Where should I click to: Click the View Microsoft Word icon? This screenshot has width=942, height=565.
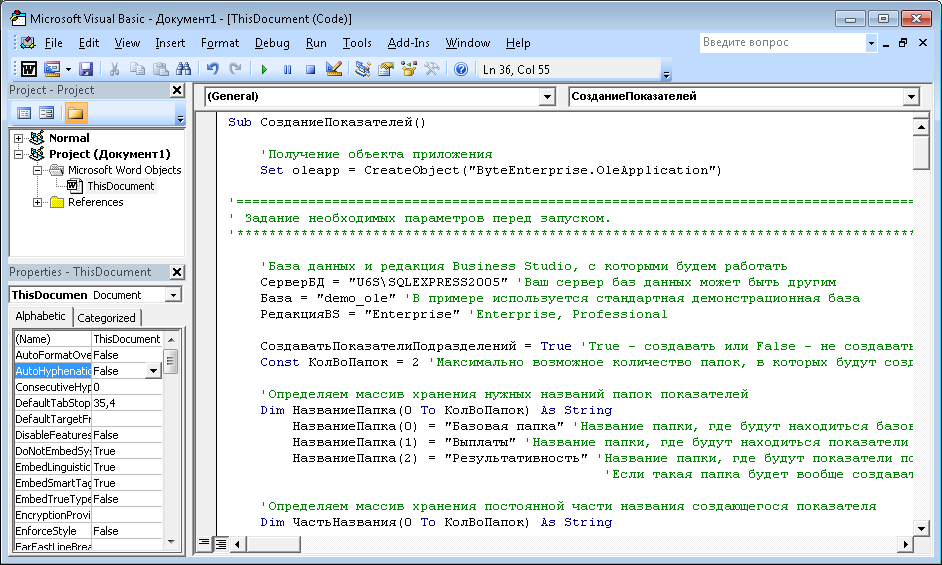tap(29, 69)
